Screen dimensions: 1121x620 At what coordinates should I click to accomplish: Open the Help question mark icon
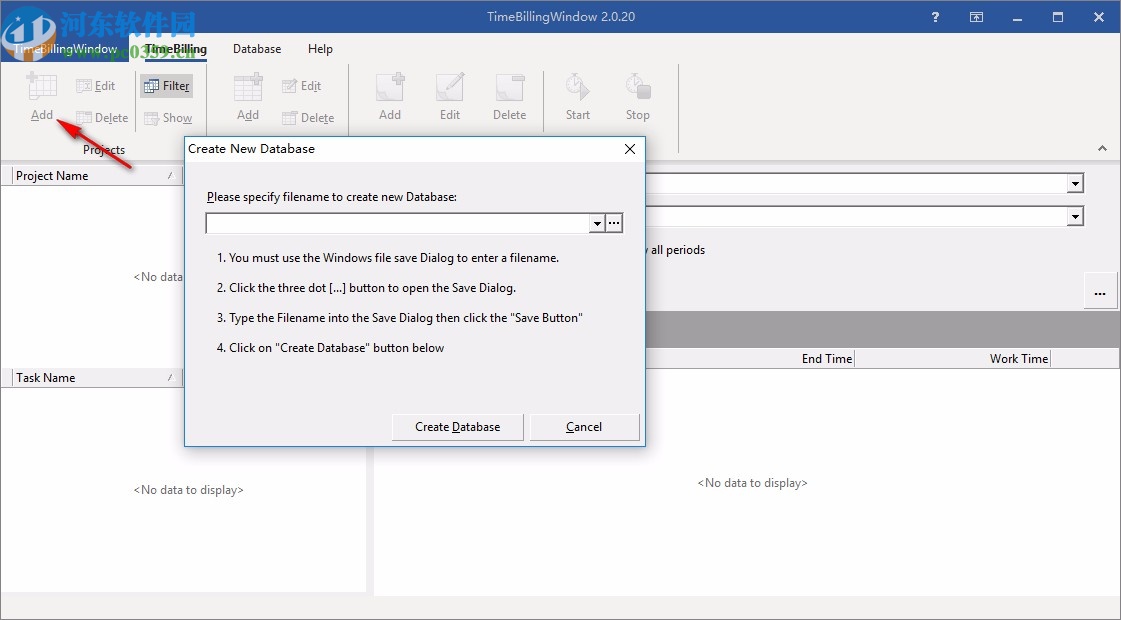(x=934, y=17)
